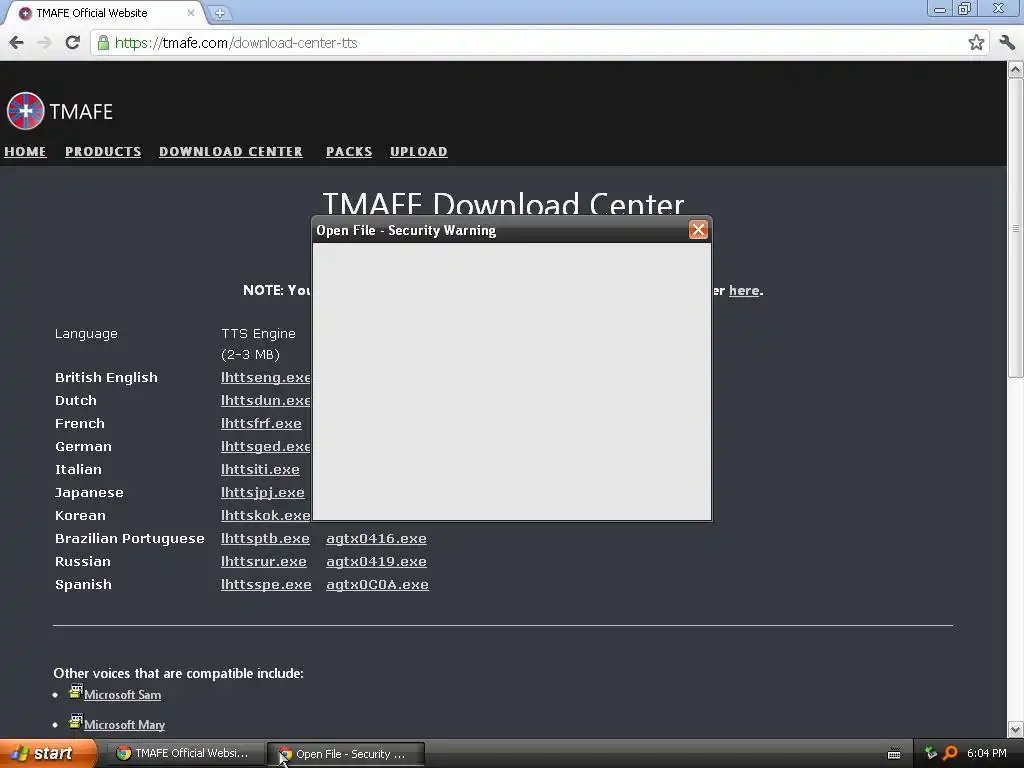Open the wrench settings menu
The height and width of the screenshot is (768, 1024).
pos(1008,43)
